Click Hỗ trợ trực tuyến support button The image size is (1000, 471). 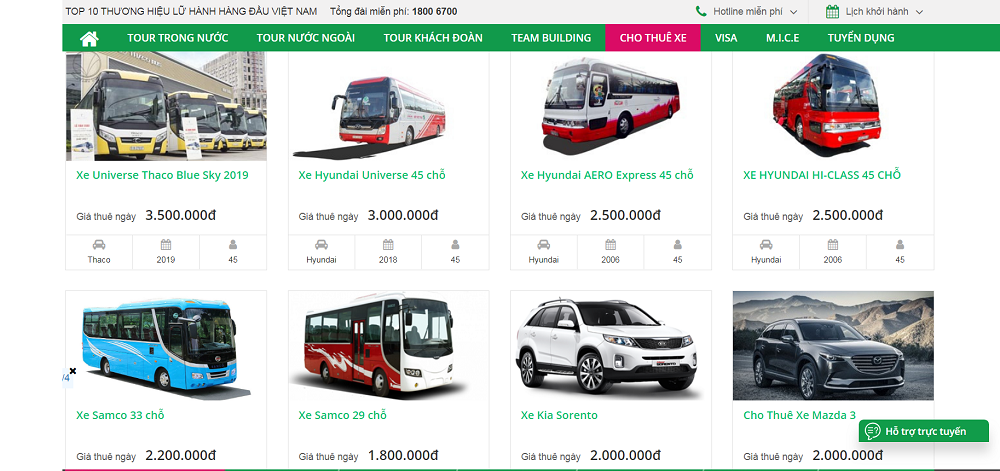point(923,431)
